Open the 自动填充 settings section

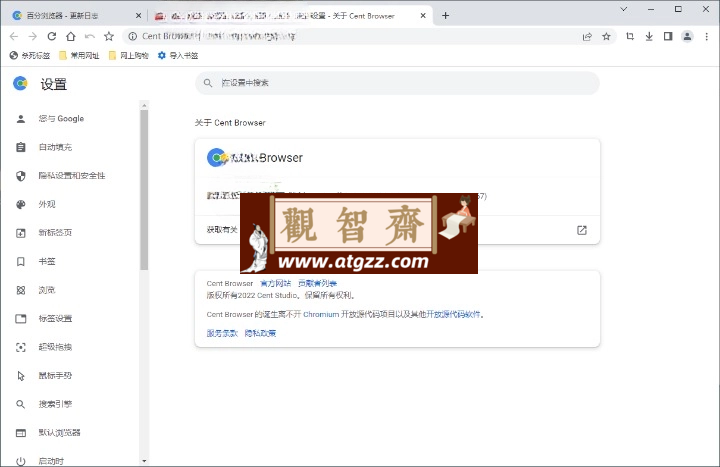pos(55,147)
